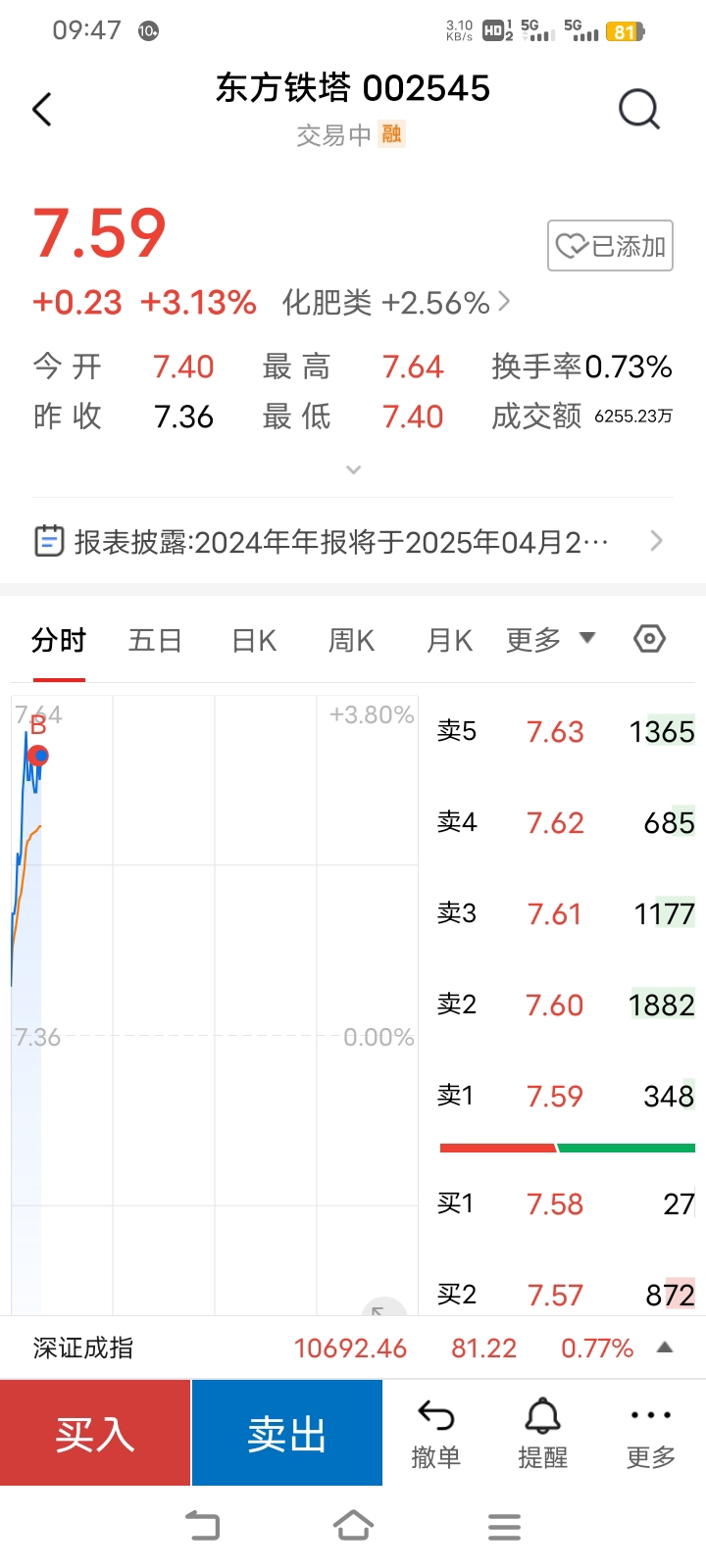
Task: Tap the back arrow icon
Action: pos(42,109)
